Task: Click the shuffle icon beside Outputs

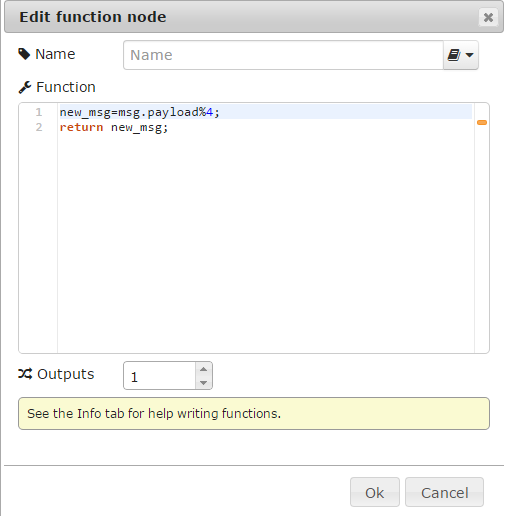Action: coord(25,374)
